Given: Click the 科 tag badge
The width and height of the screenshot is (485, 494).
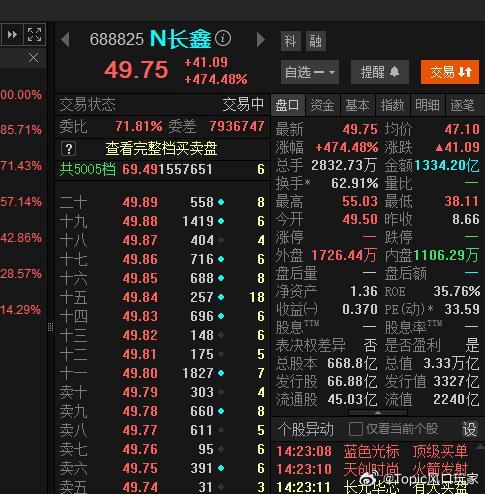Looking at the screenshot, I should (291, 41).
